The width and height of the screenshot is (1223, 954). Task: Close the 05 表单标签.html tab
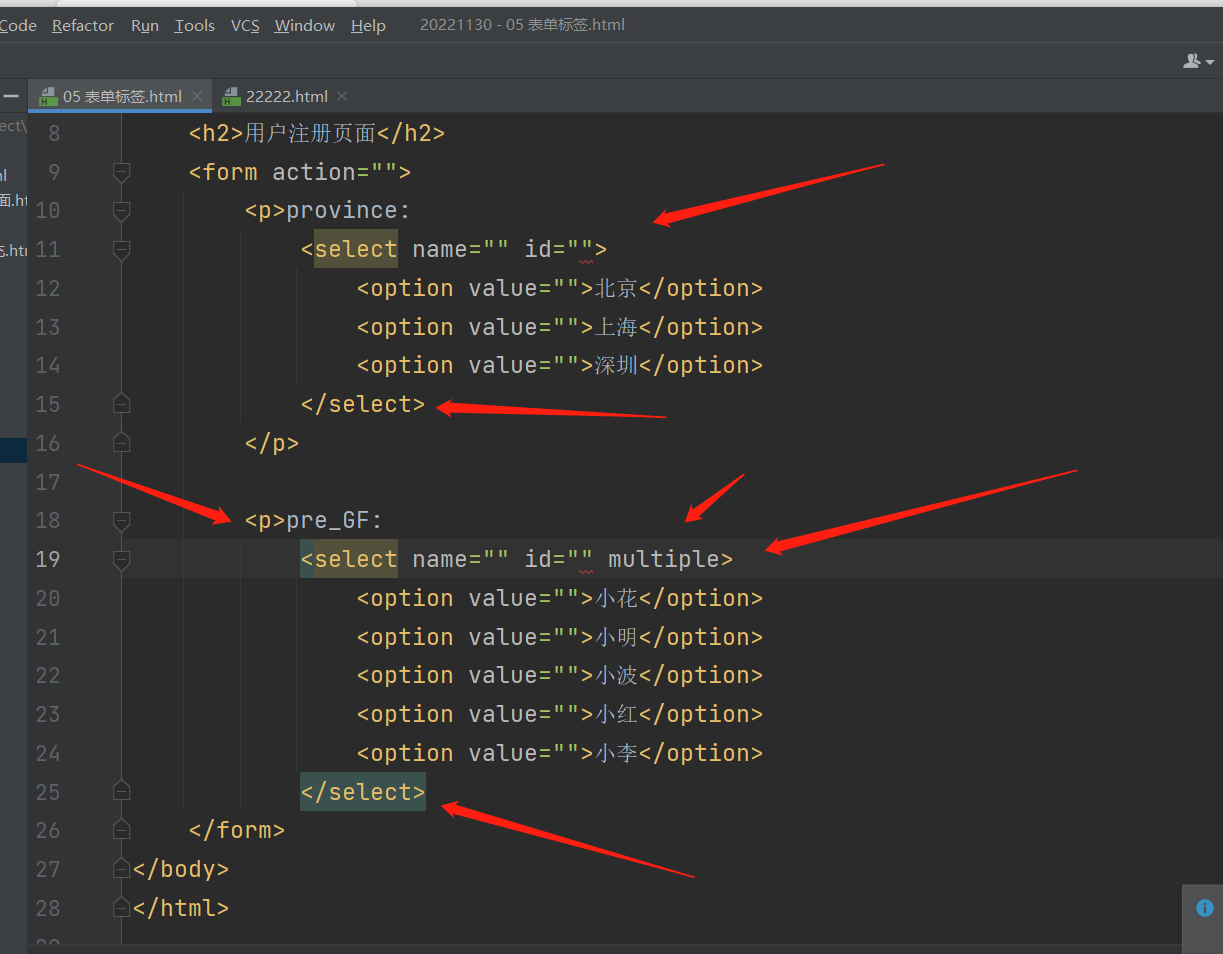click(x=197, y=96)
